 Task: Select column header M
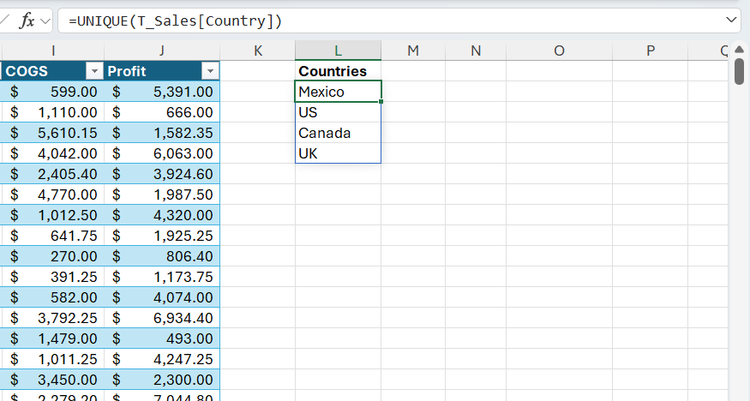(413, 50)
